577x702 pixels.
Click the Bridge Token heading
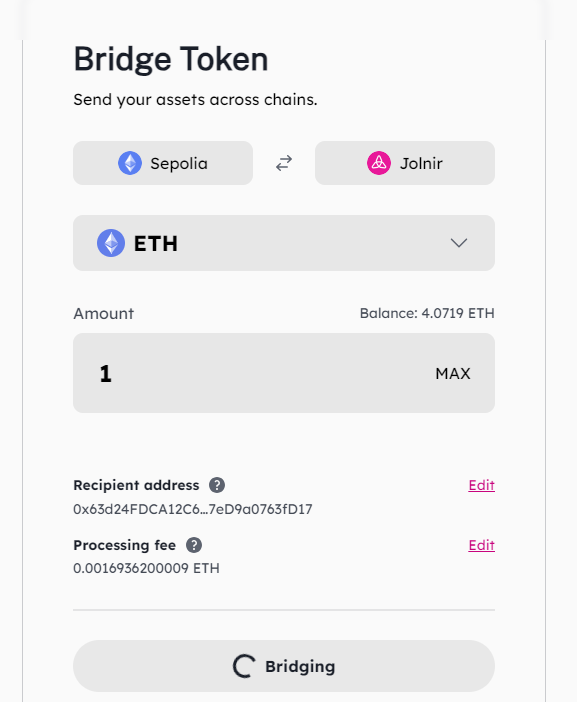coord(171,60)
